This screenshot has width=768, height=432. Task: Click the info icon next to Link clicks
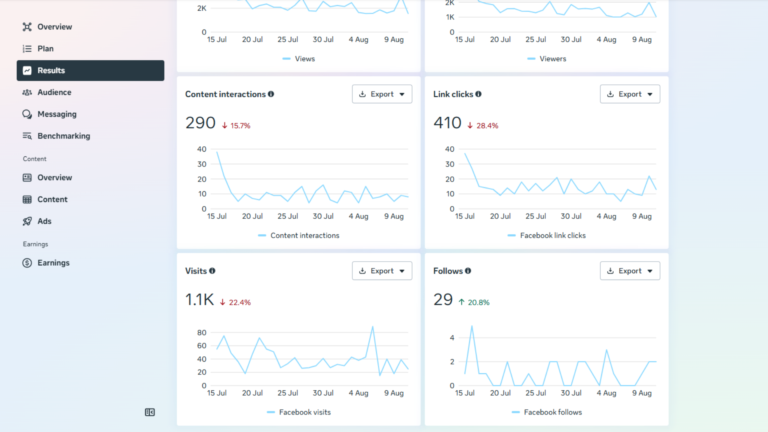(479, 94)
